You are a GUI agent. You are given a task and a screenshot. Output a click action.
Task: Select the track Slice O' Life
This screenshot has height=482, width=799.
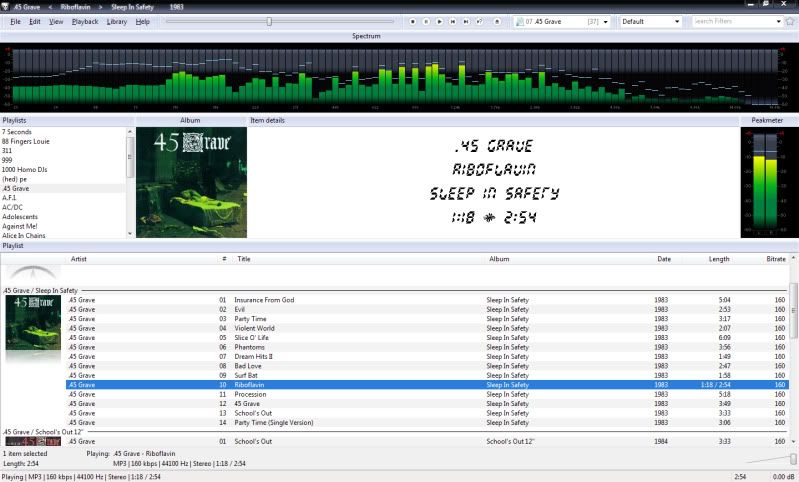[427, 338]
